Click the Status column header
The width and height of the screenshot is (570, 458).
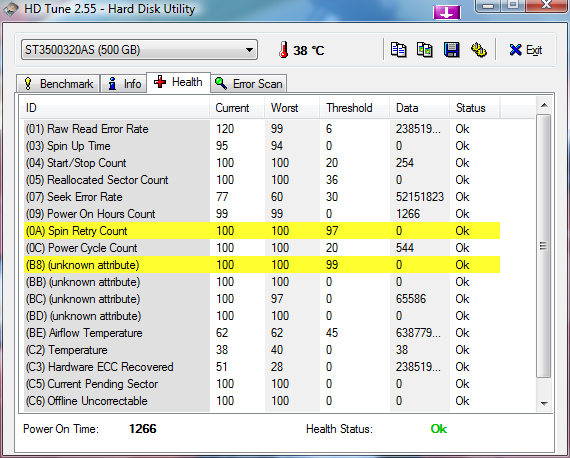tap(475, 108)
